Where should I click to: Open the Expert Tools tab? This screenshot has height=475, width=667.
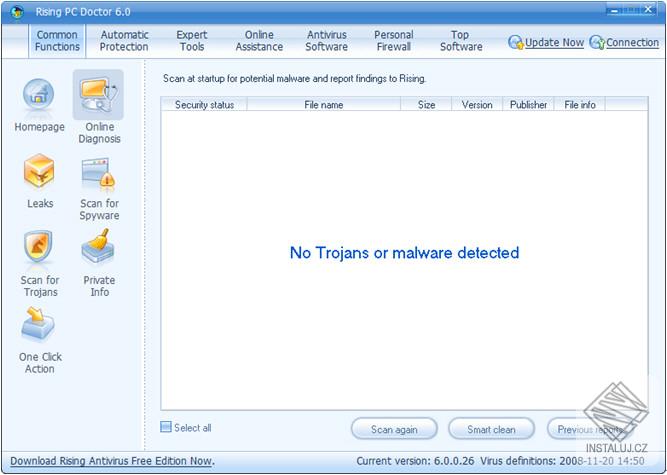(x=192, y=41)
